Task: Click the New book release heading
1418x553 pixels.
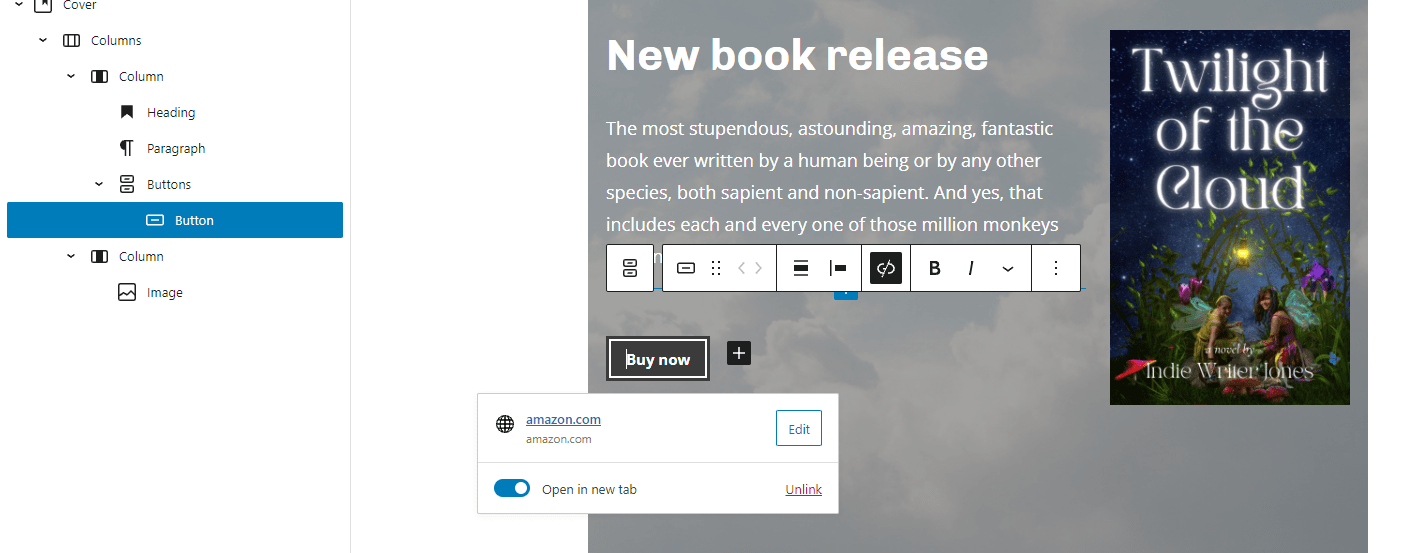Action: coord(797,55)
